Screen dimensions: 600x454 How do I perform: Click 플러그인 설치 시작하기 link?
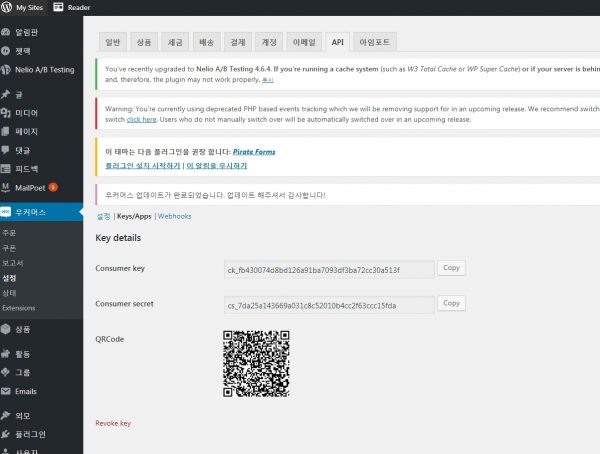(142, 165)
